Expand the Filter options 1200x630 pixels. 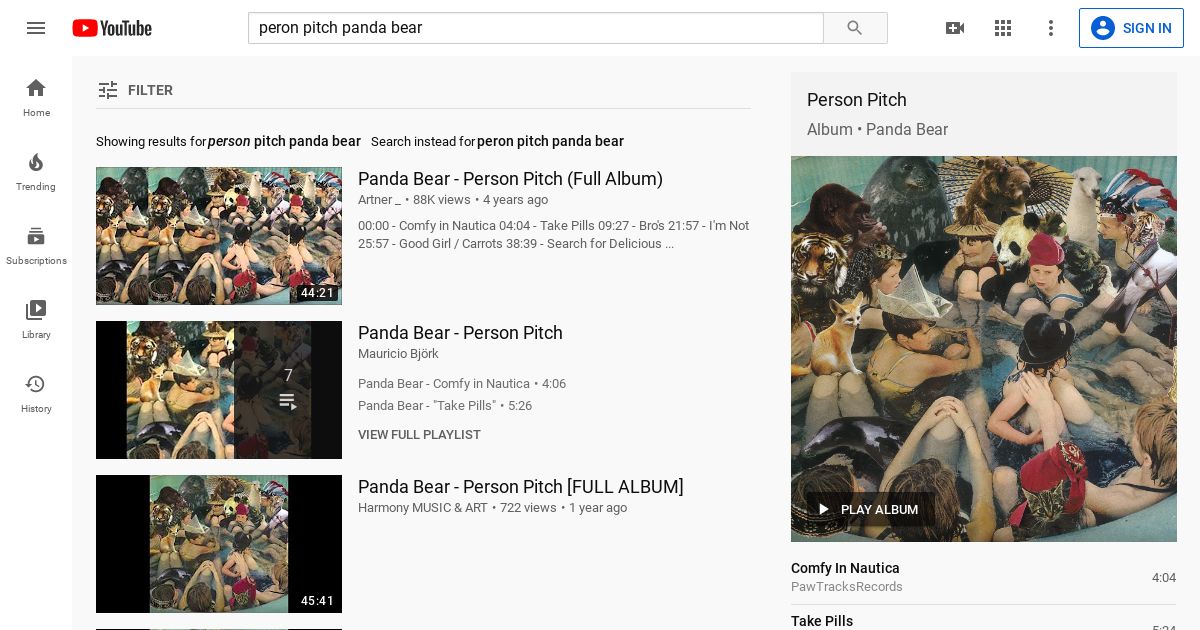click(x=136, y=90)
